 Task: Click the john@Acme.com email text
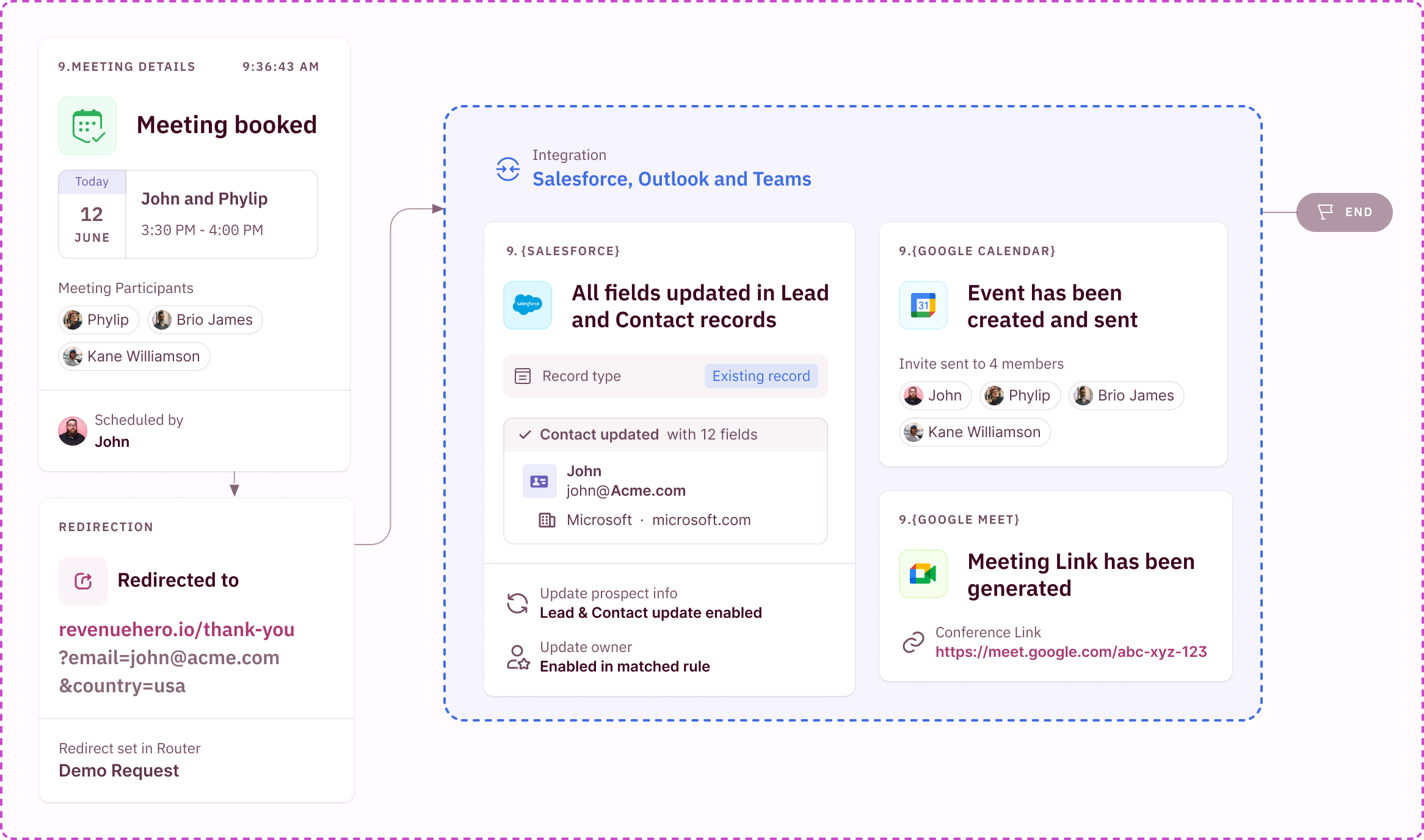pos(626,491)
